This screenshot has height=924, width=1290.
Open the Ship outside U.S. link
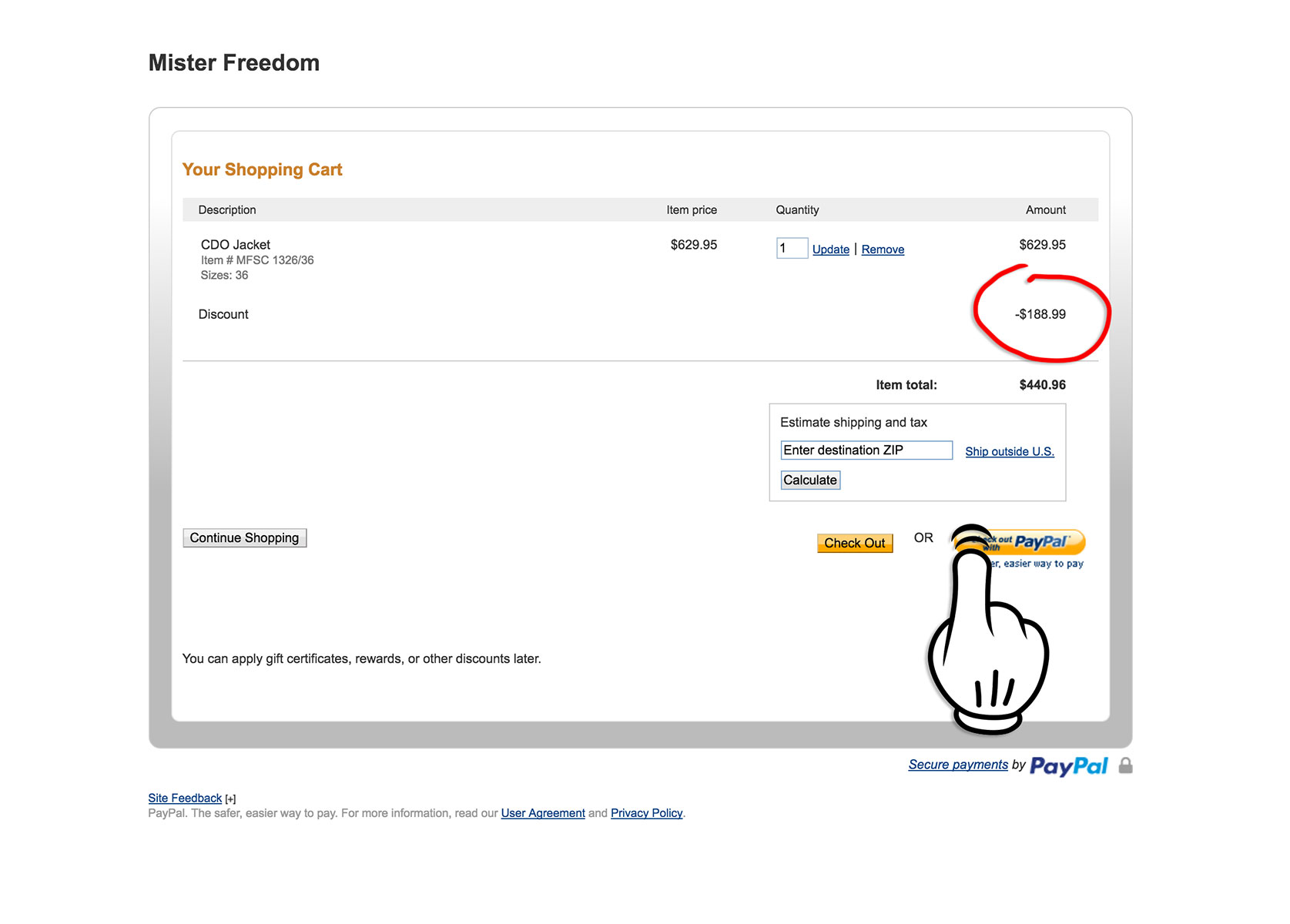click(x=1010, y=451)
